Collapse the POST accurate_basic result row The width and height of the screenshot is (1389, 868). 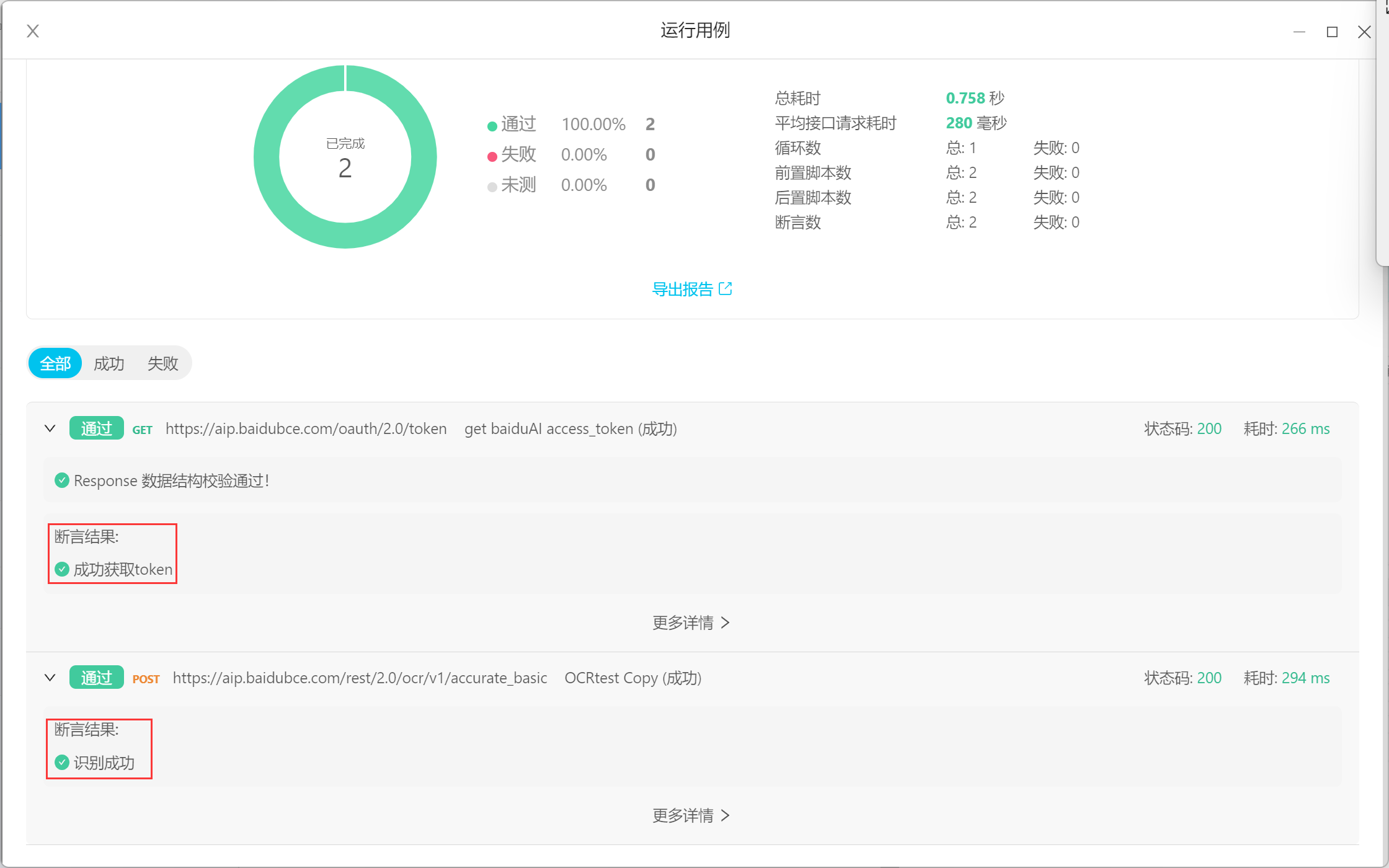[50, 678]
